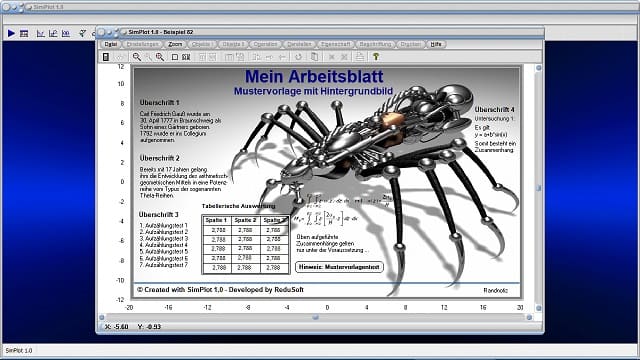The height and width of the screenshot is (360, 640).
Task: Click 'SimPlot 1.0' in the bottom status bar
Action: 19,351
